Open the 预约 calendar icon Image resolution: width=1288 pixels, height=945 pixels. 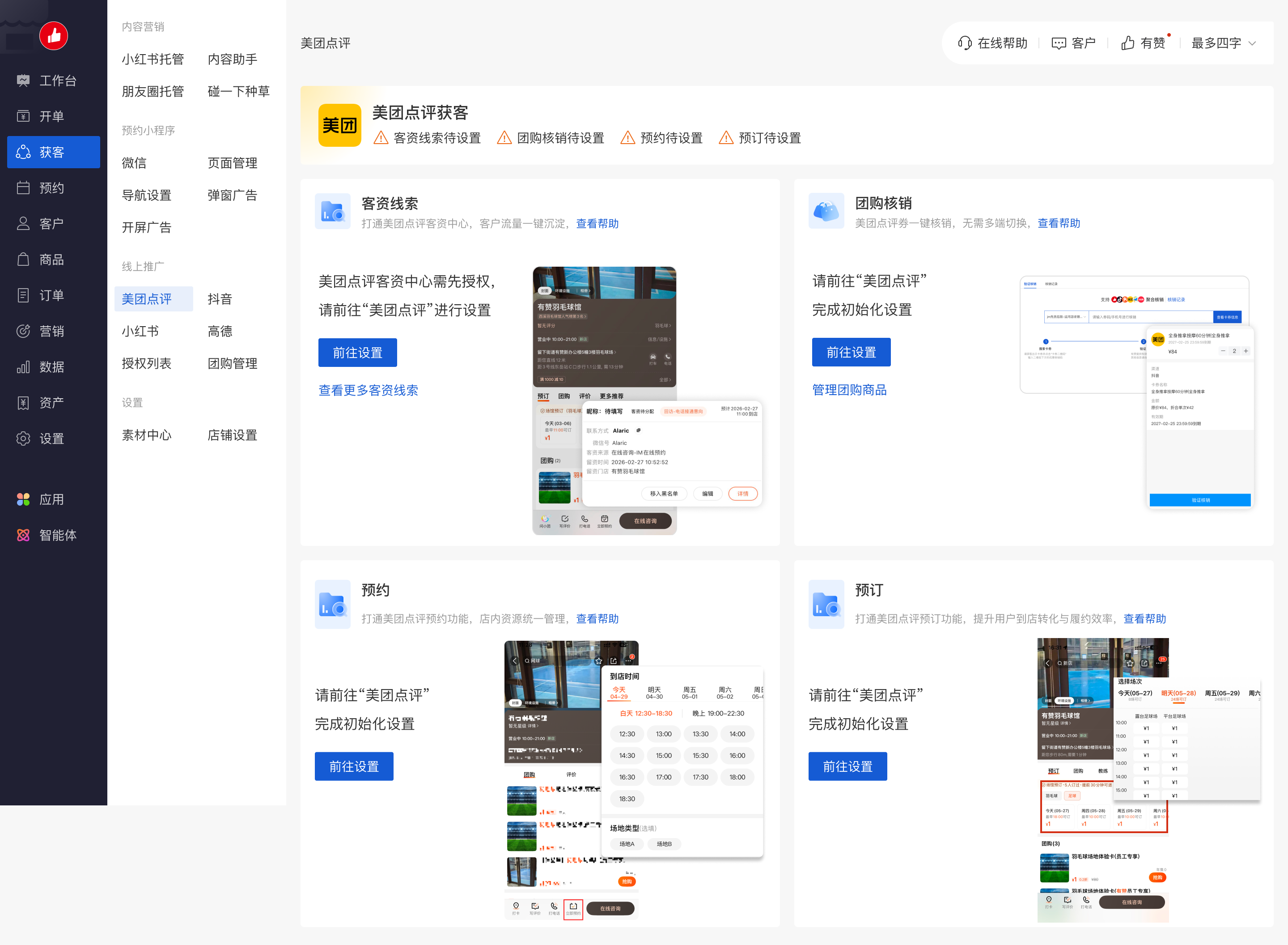23,187
